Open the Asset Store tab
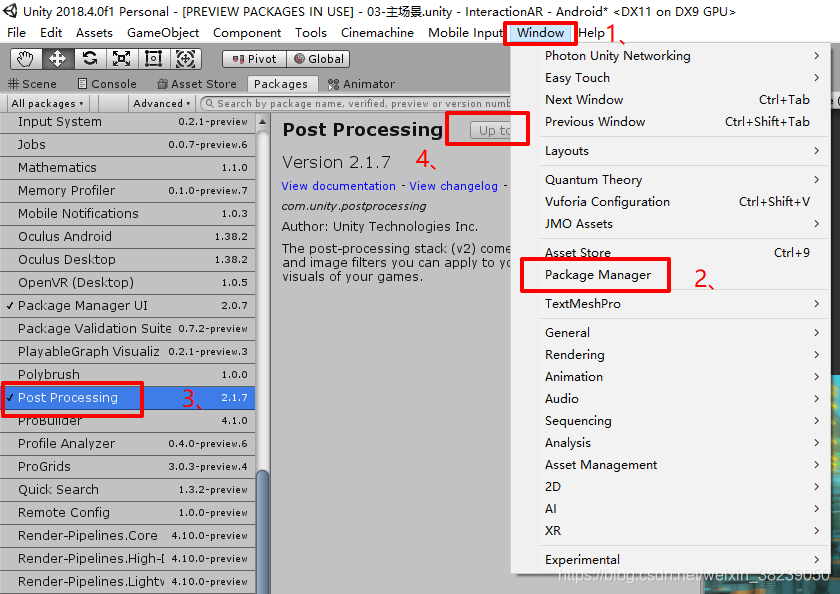This screenshot has width=840, height=594. pos(197,84)
